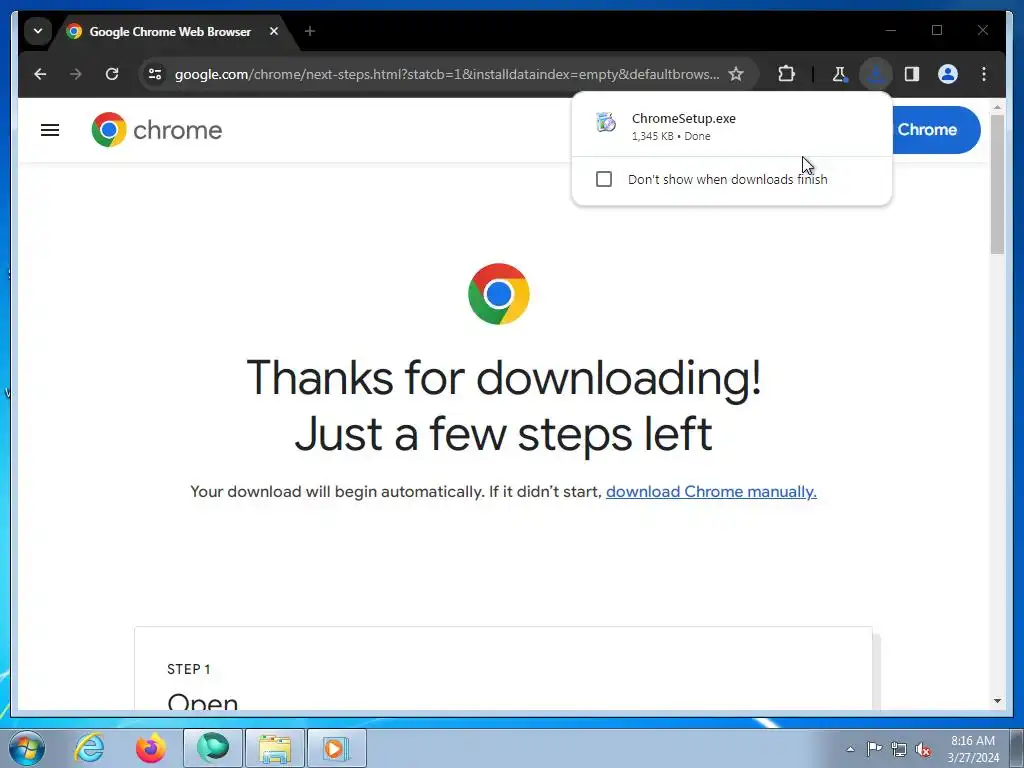Click the vertical scrollbar thumb

coord(997,184)
